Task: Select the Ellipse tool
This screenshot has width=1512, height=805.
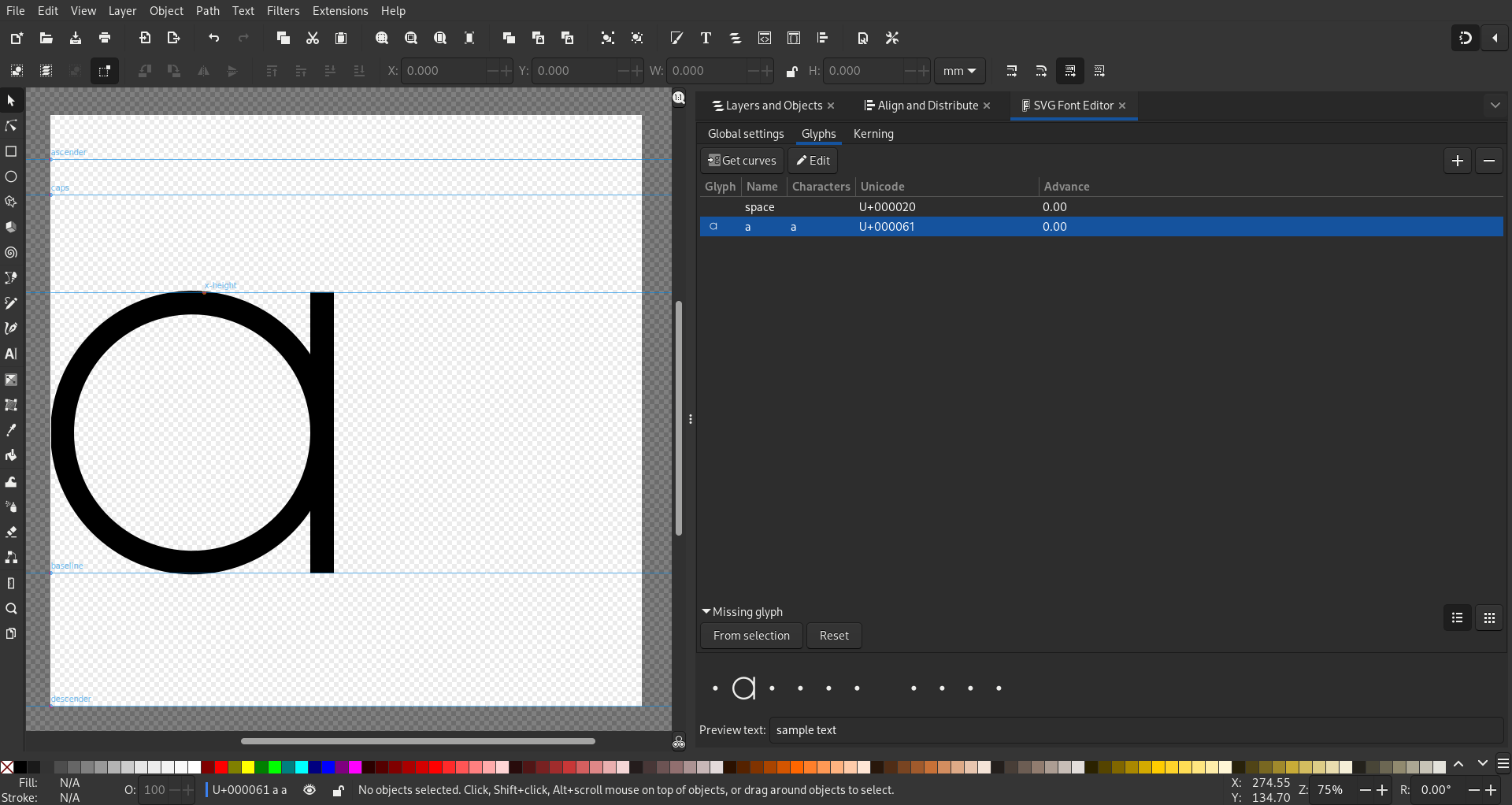Action: 11,176
